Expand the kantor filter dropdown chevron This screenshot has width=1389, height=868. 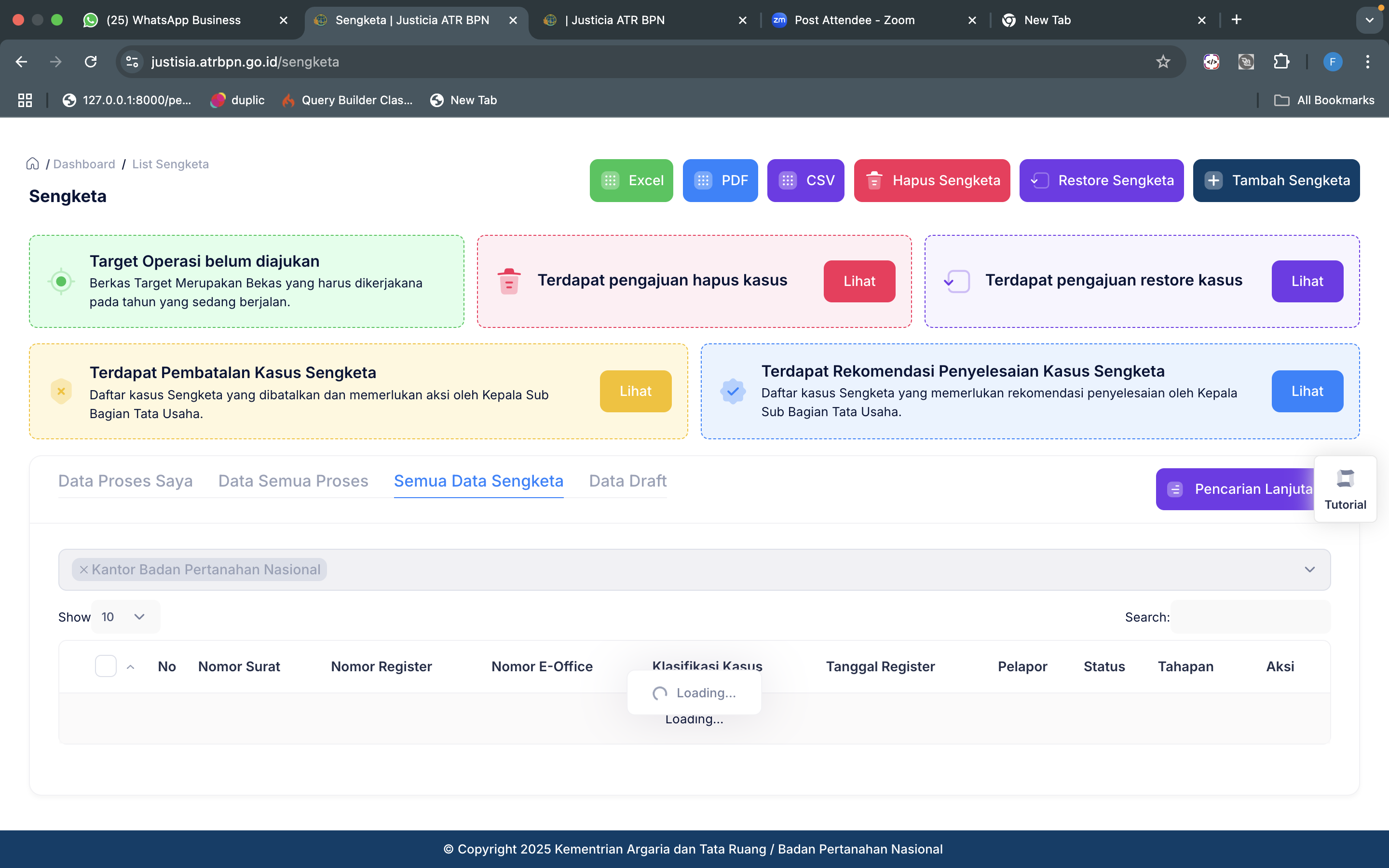coord(1309,570)
